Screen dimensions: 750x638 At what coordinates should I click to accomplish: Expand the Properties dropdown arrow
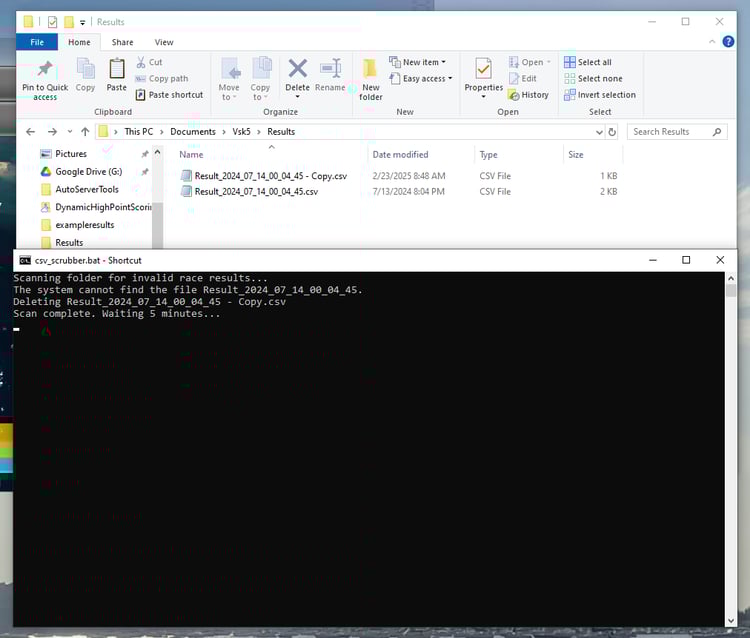click(x=484, y=97)
